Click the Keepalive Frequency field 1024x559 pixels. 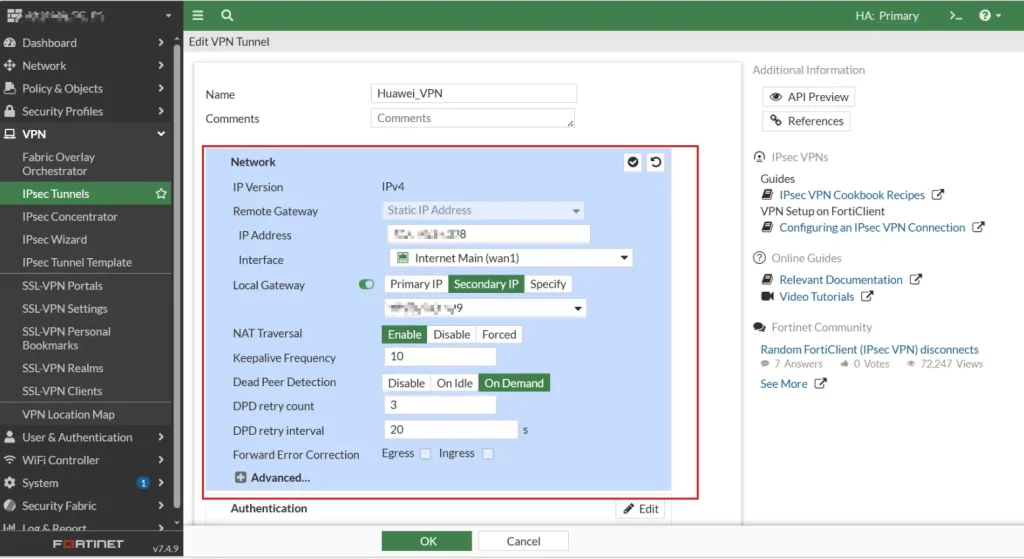(x=440, y=357)
